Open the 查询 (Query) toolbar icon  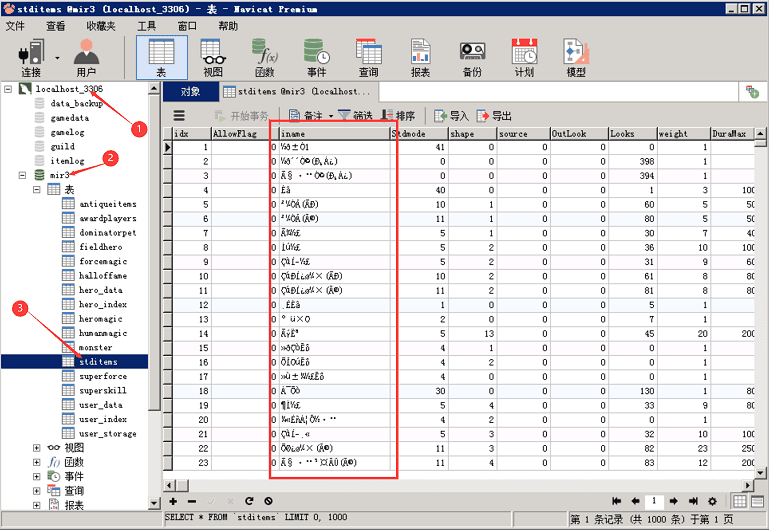[x=368, y=57]
